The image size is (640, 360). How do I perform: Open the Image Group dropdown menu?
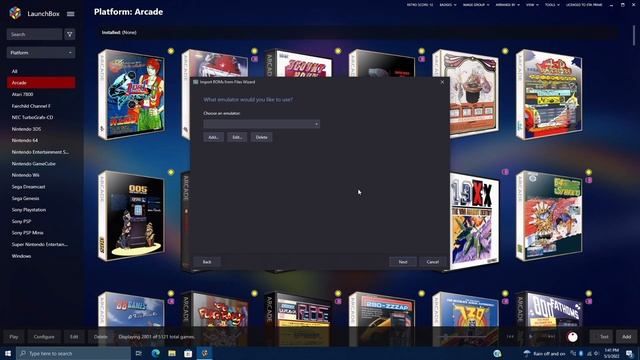click(x=476, y=5)
